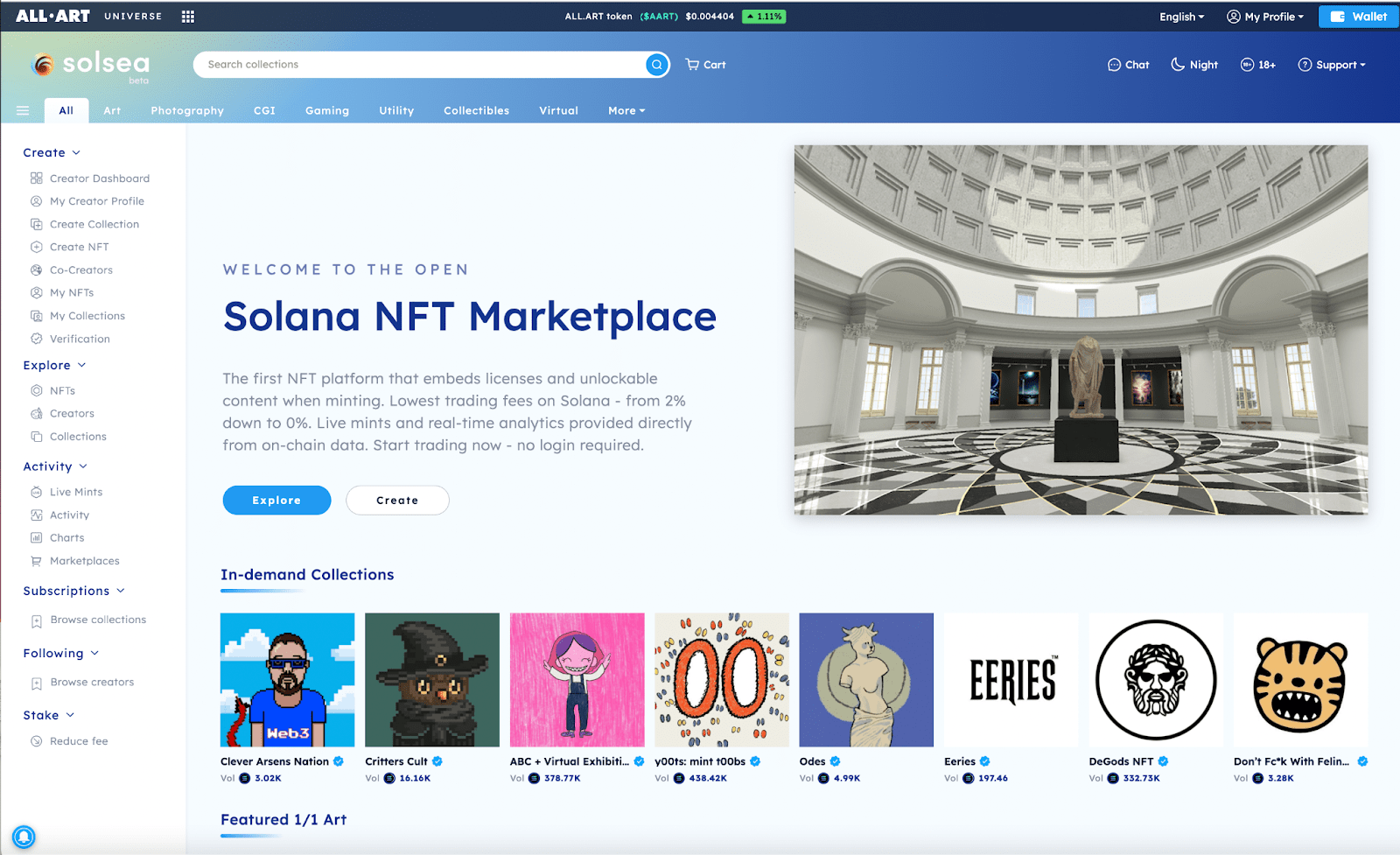The width and height of the screenshot is (1400, 855).
Task: Click the My NFTs icon
Action: click(37, 293)
